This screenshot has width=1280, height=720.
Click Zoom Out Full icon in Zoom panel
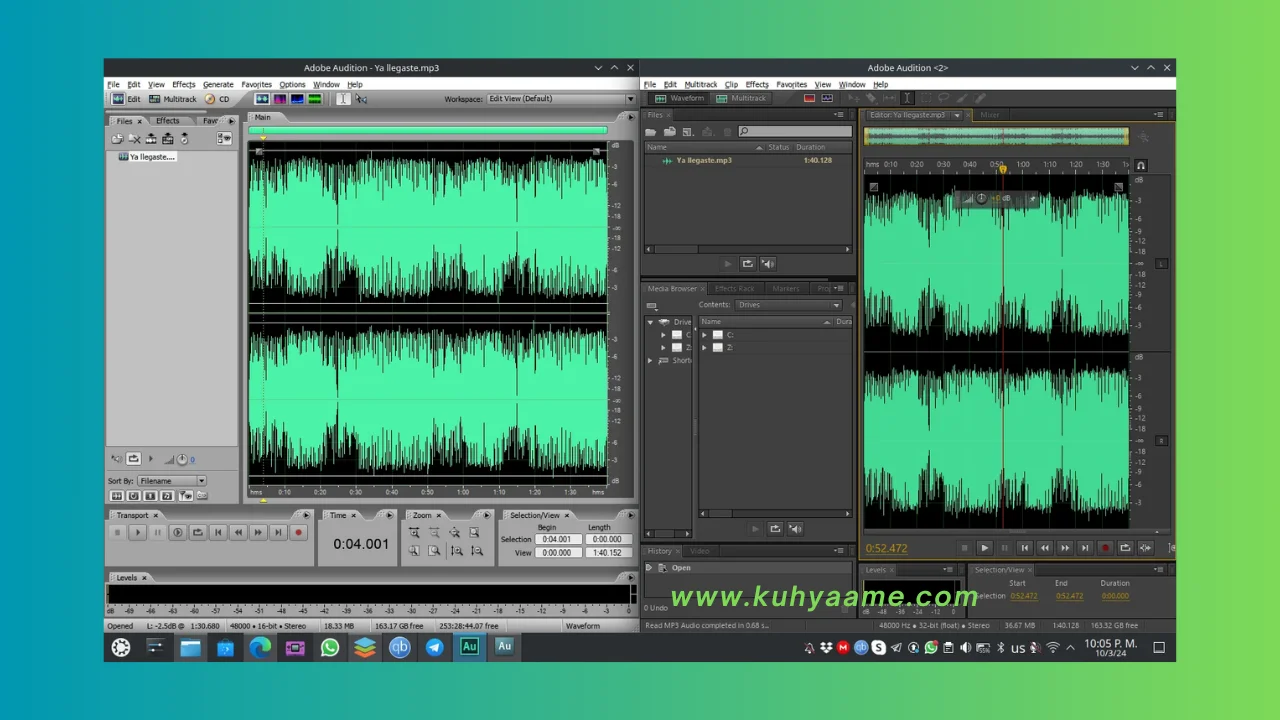(x=454, y=533)
